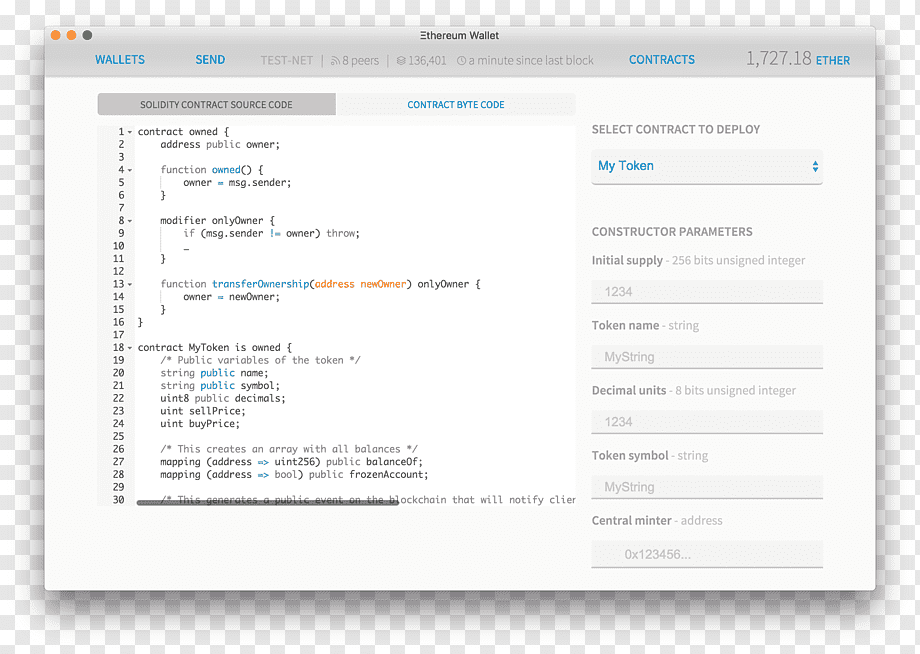
Task: Click 'public balanceOf;' mapping line
Action: [291, 462]
